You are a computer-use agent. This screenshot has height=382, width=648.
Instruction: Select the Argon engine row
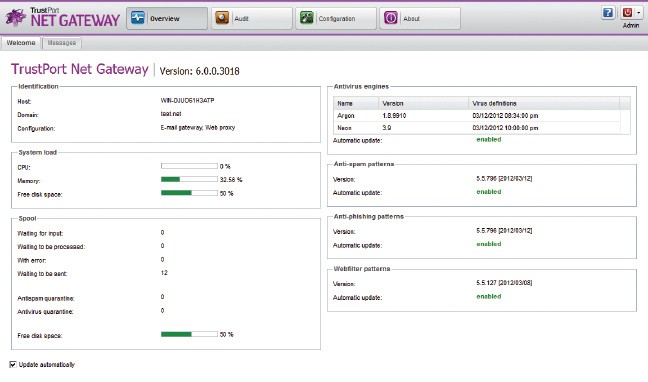[476, 115]
